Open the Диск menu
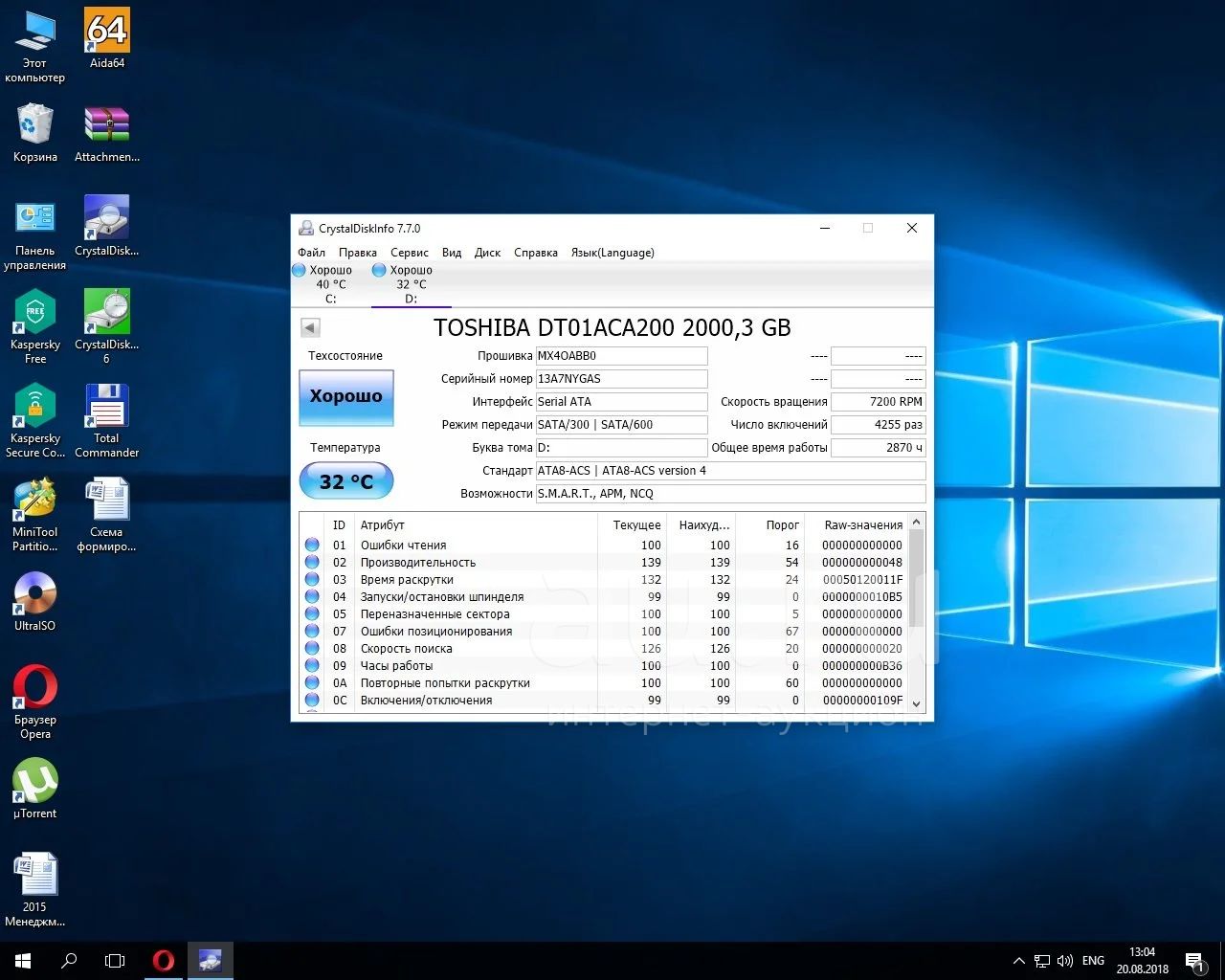The height and width of the screenshot is (980, 1225). click(487, 253)
